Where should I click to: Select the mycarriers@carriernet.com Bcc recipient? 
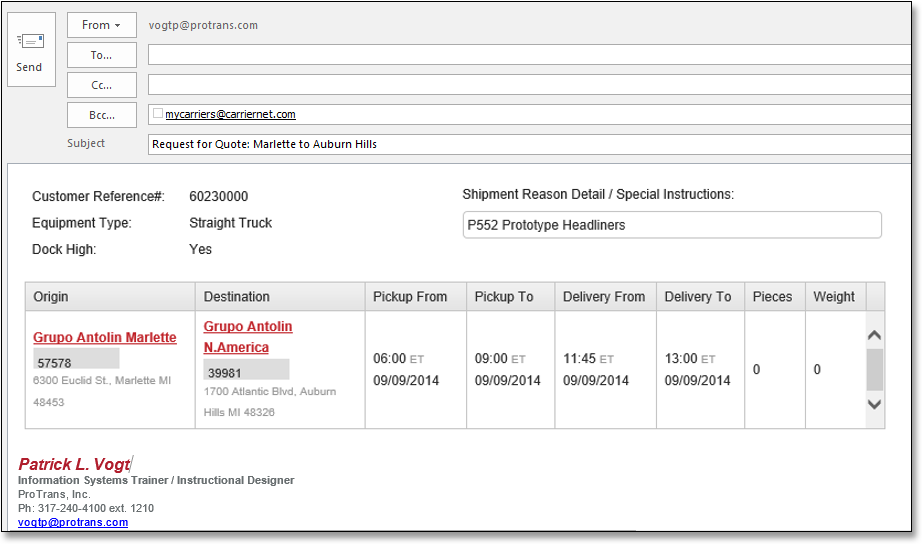(230, 114)
